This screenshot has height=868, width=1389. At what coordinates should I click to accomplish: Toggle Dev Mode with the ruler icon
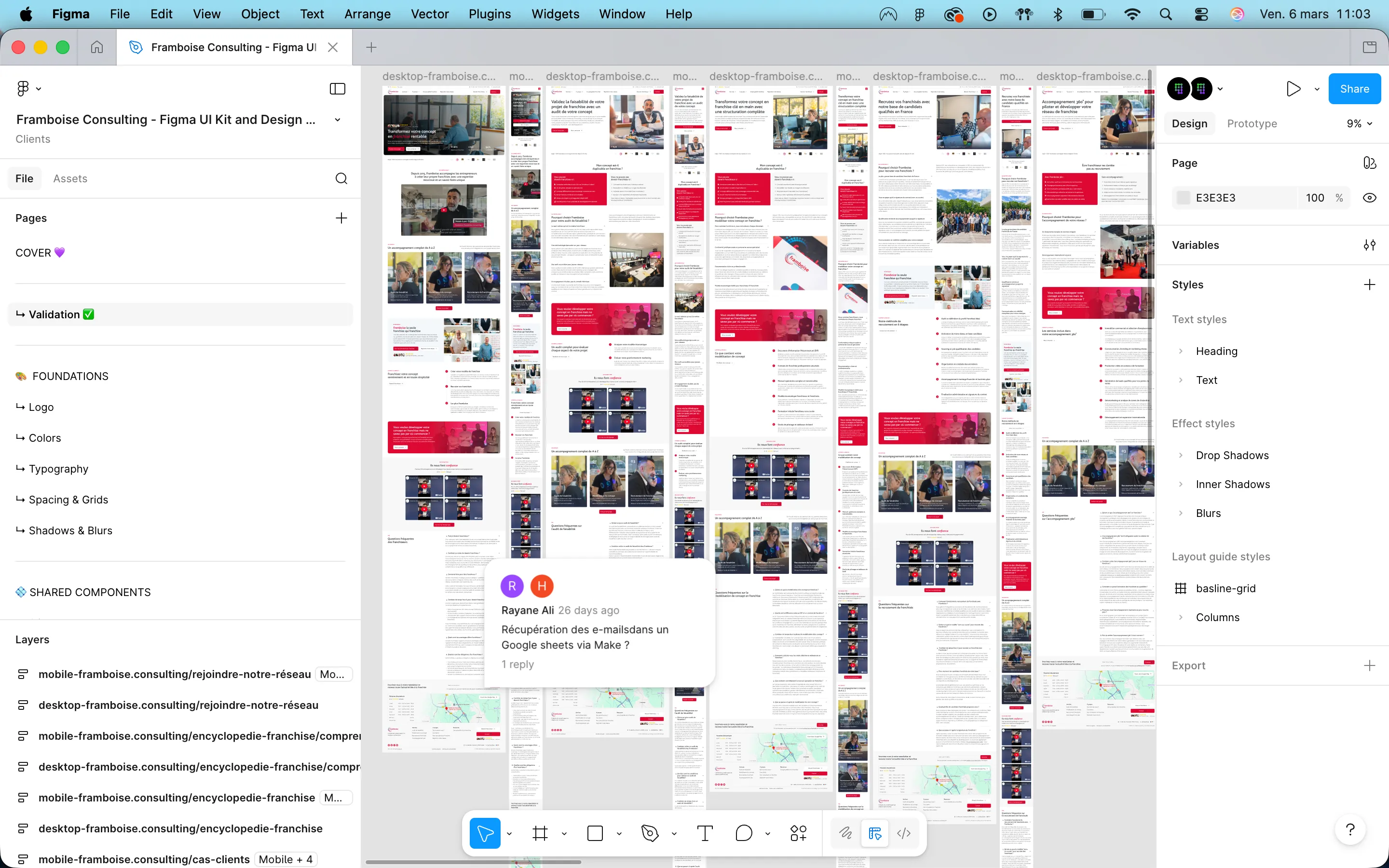tap(874, 832)
